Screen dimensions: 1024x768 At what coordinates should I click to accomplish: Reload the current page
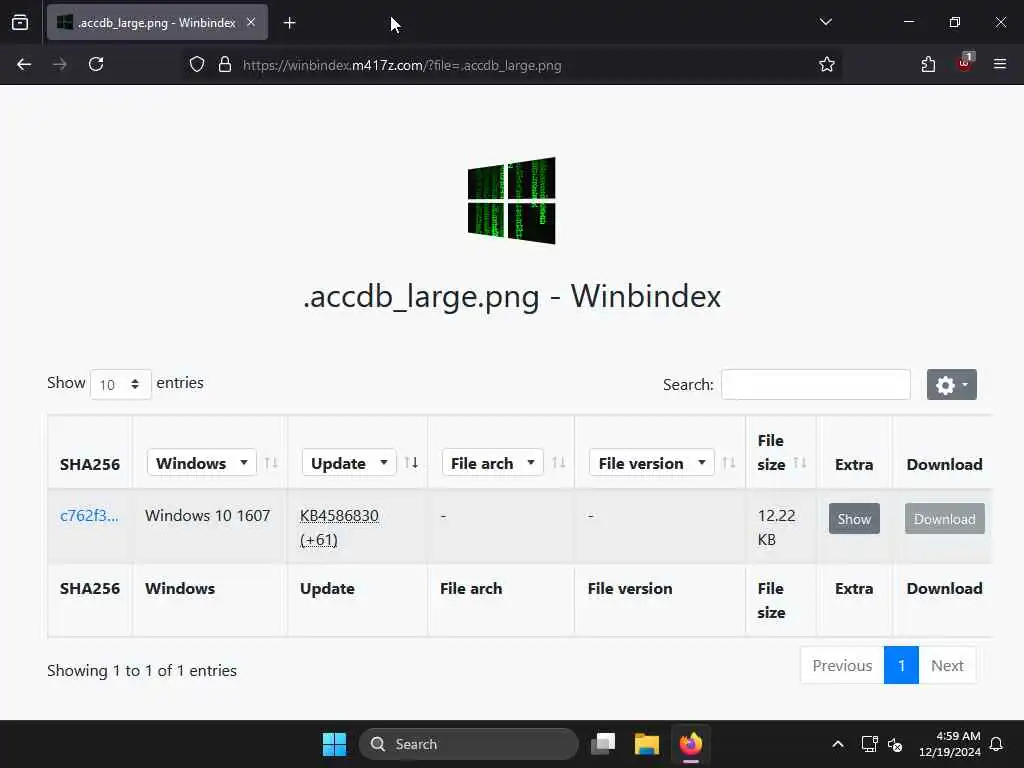(x=96, y=64)
